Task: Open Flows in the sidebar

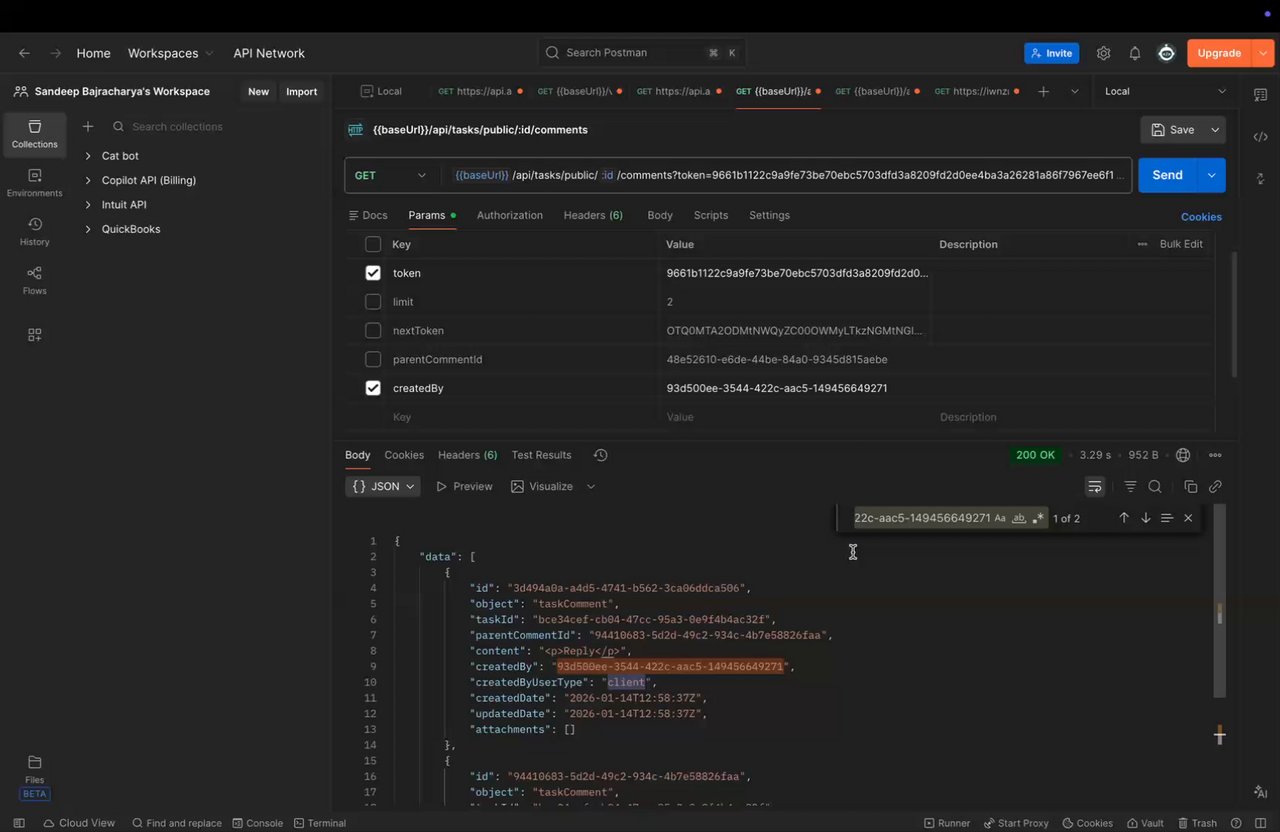Action: 34,280
